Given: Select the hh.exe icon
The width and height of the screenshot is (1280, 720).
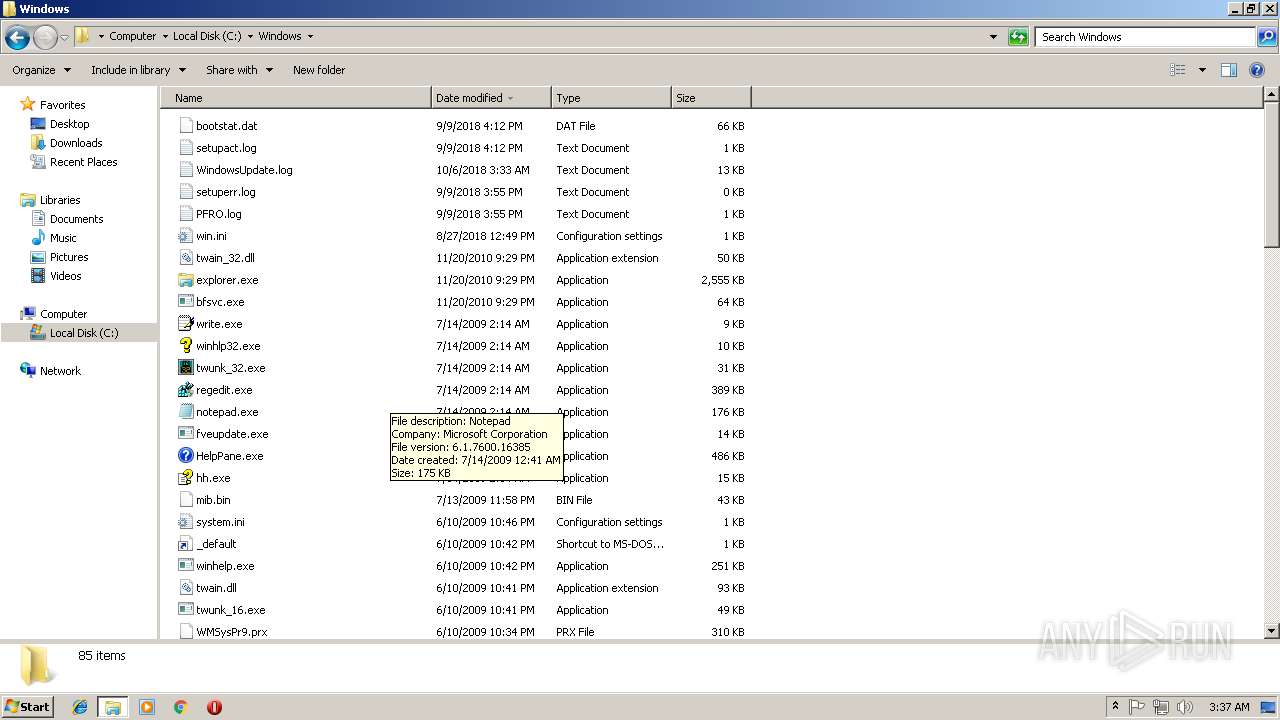Looking at the screenshot, I should (x=185, y=478).
